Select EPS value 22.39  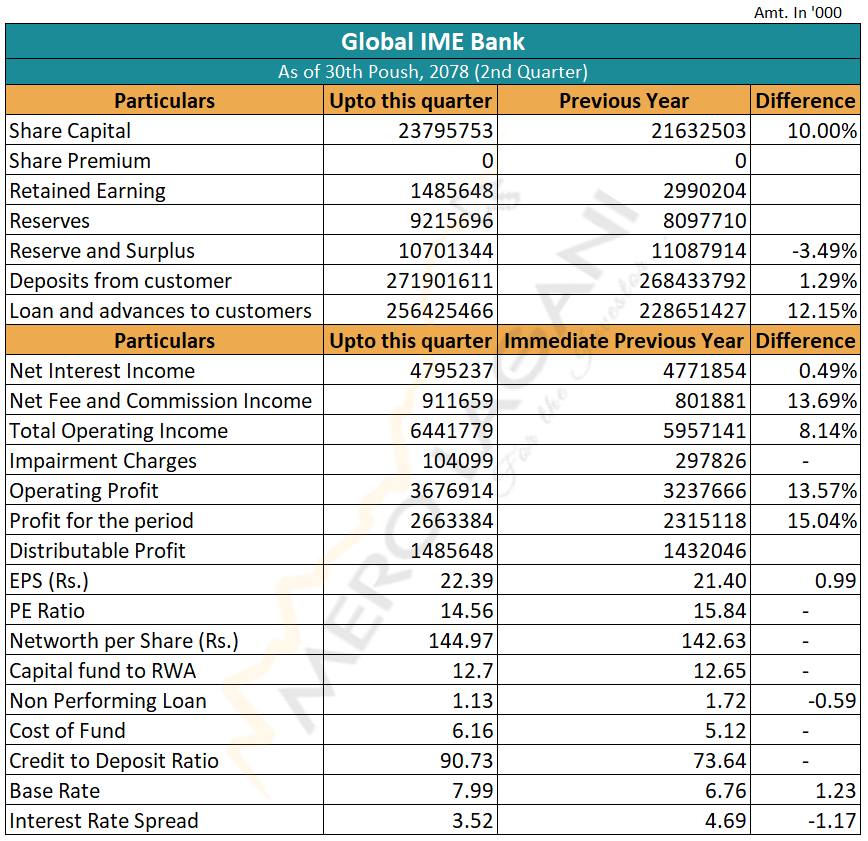click(x=467, y=581)
